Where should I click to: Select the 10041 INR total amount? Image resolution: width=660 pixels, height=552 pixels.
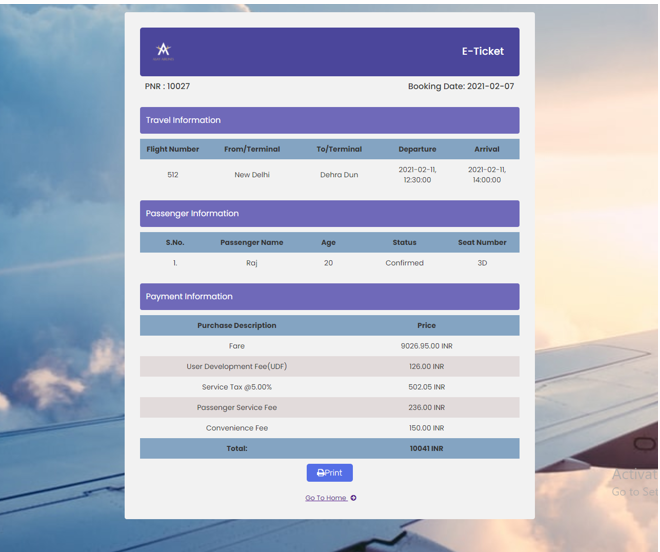(426, 448)
